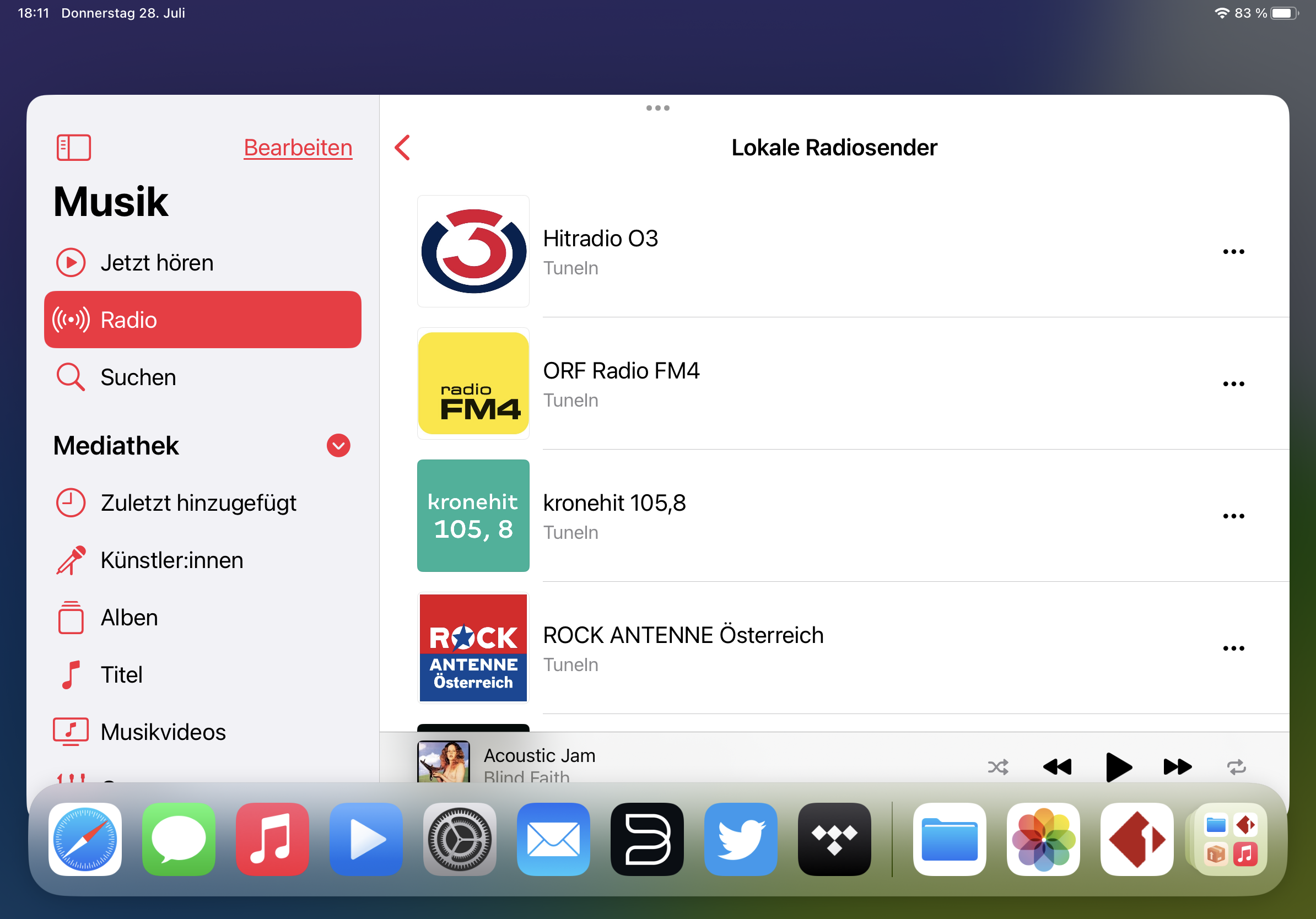Image resolution: width=1316 pixels, height=919 pixels.
Task: Open Titel in Mediathek
Action: (x=202, y=675)
